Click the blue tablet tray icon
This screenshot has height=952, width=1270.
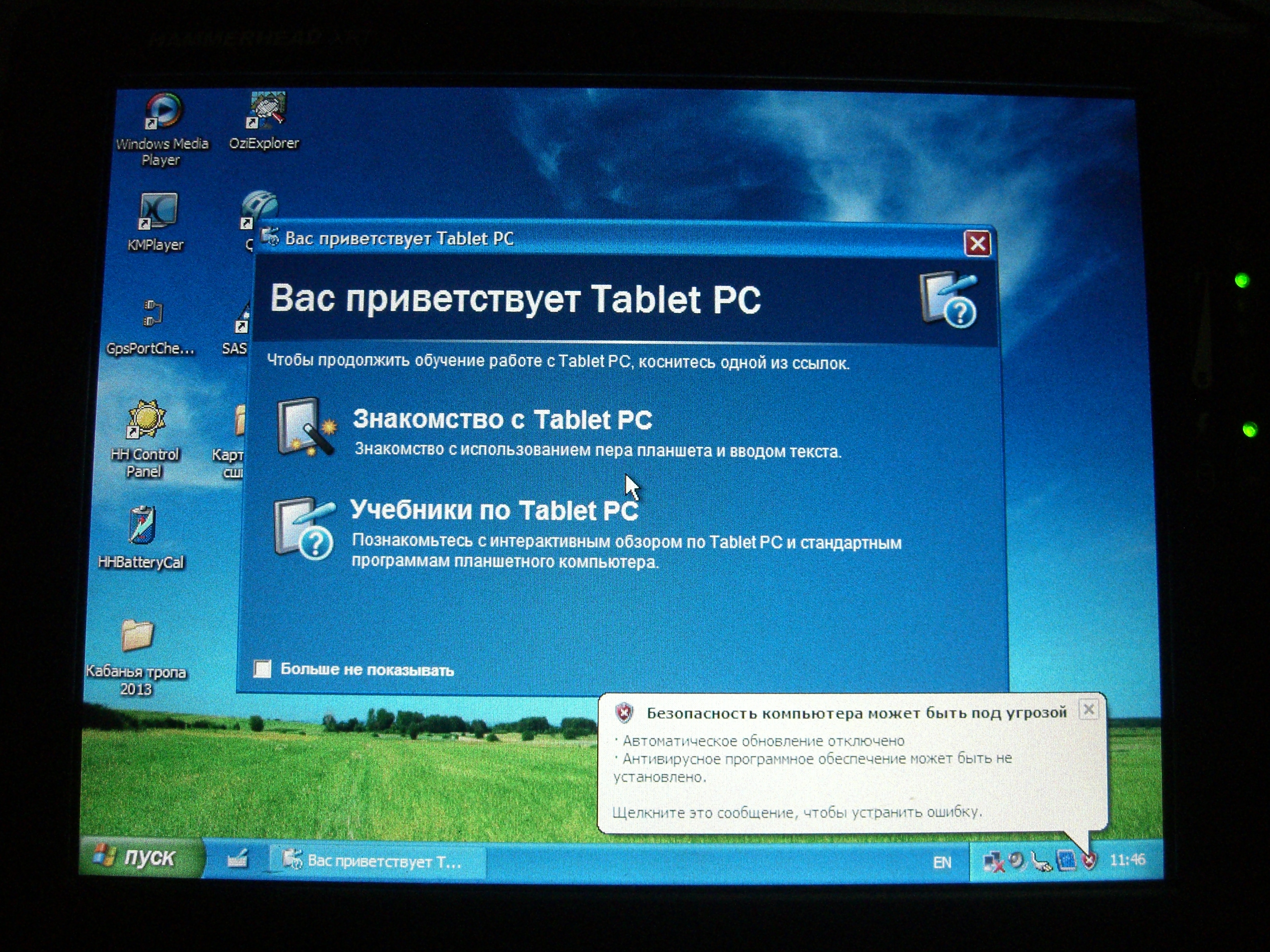click(1066, 860)
